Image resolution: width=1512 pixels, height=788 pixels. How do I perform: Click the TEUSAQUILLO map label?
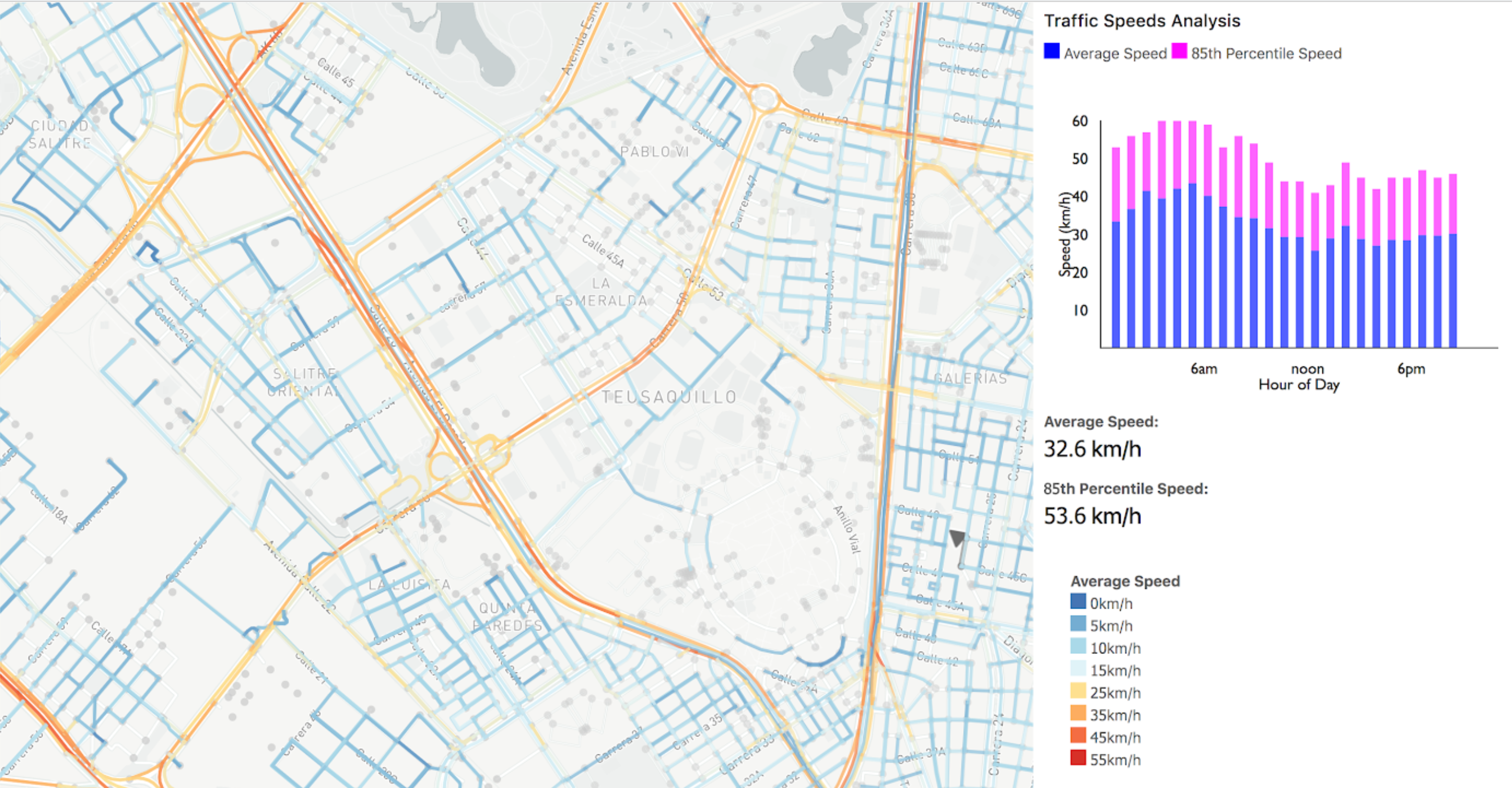(669, 397)
